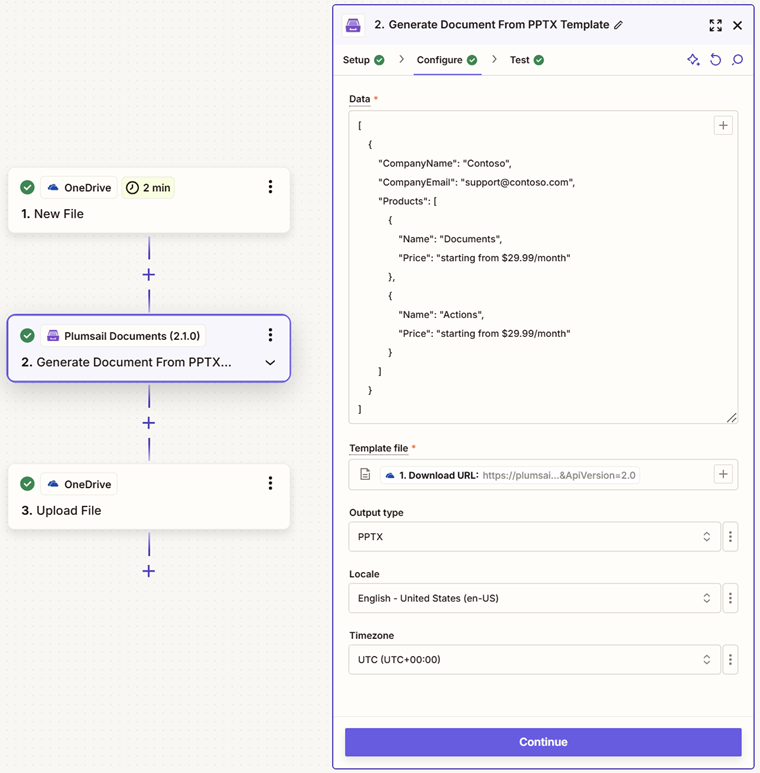Open three-dot menu on Plumsail step

point(270,335)
